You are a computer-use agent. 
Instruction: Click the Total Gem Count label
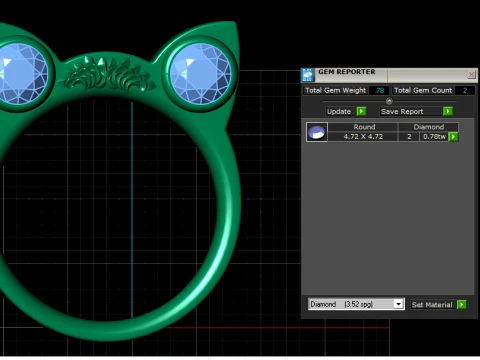423,90
